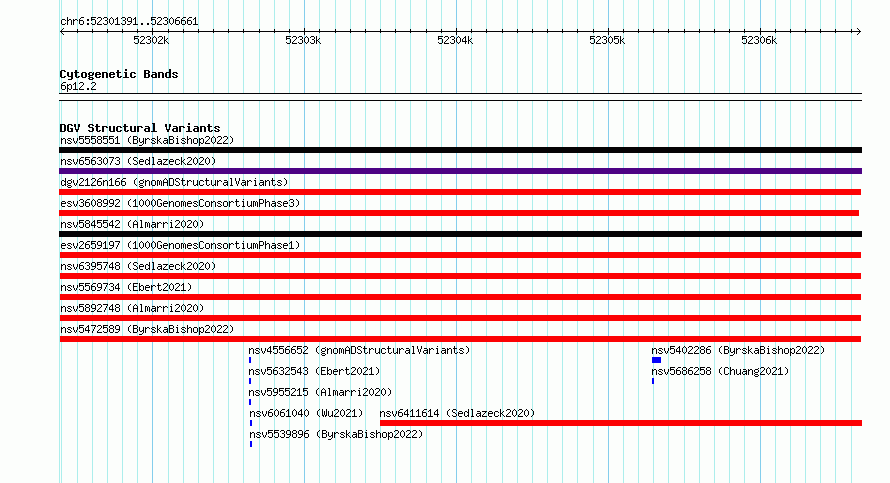
Task: Click the chr6:52301391..52306661 coordinate text
Action: coord(129,22)
